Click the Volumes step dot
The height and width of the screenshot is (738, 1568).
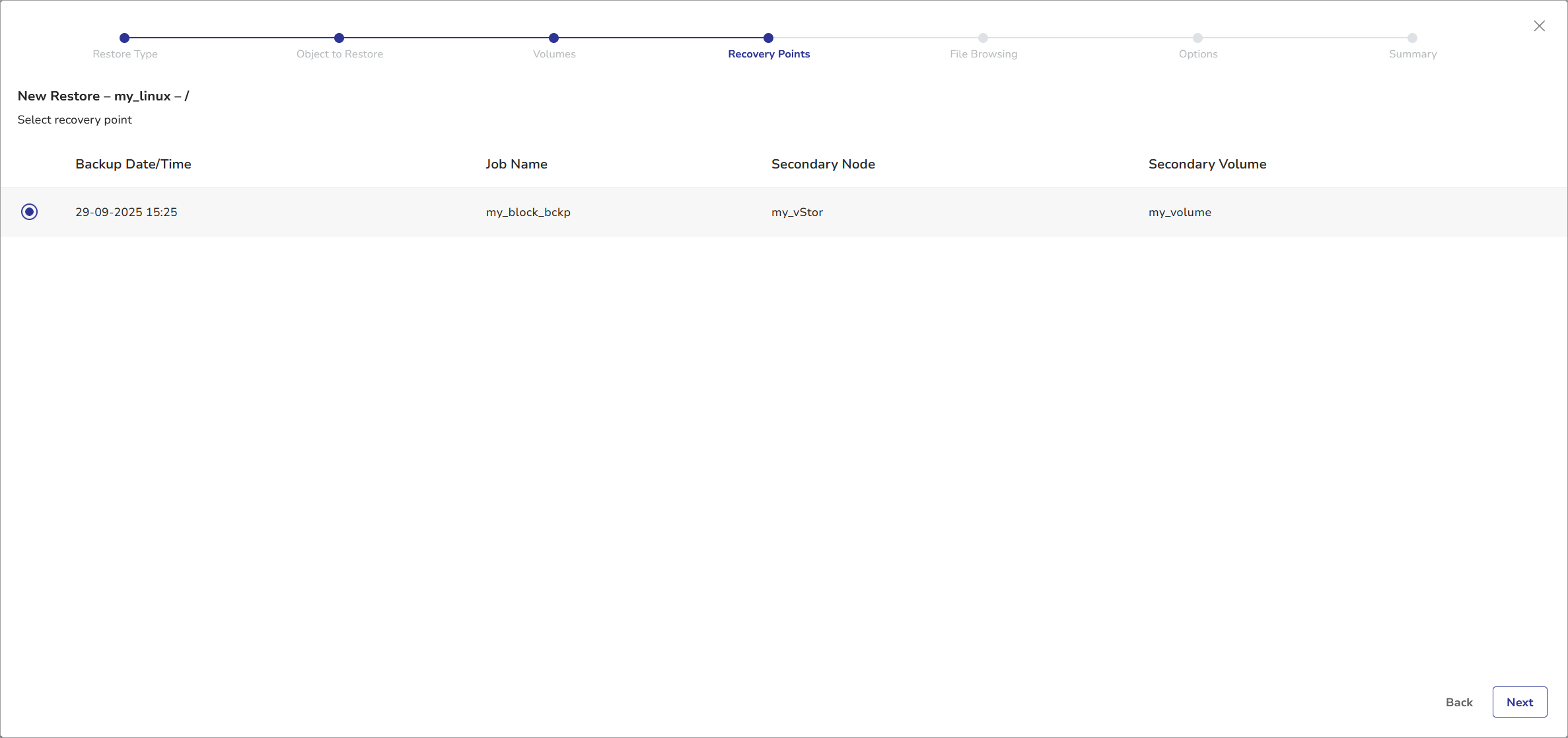[x=553, y=38]
